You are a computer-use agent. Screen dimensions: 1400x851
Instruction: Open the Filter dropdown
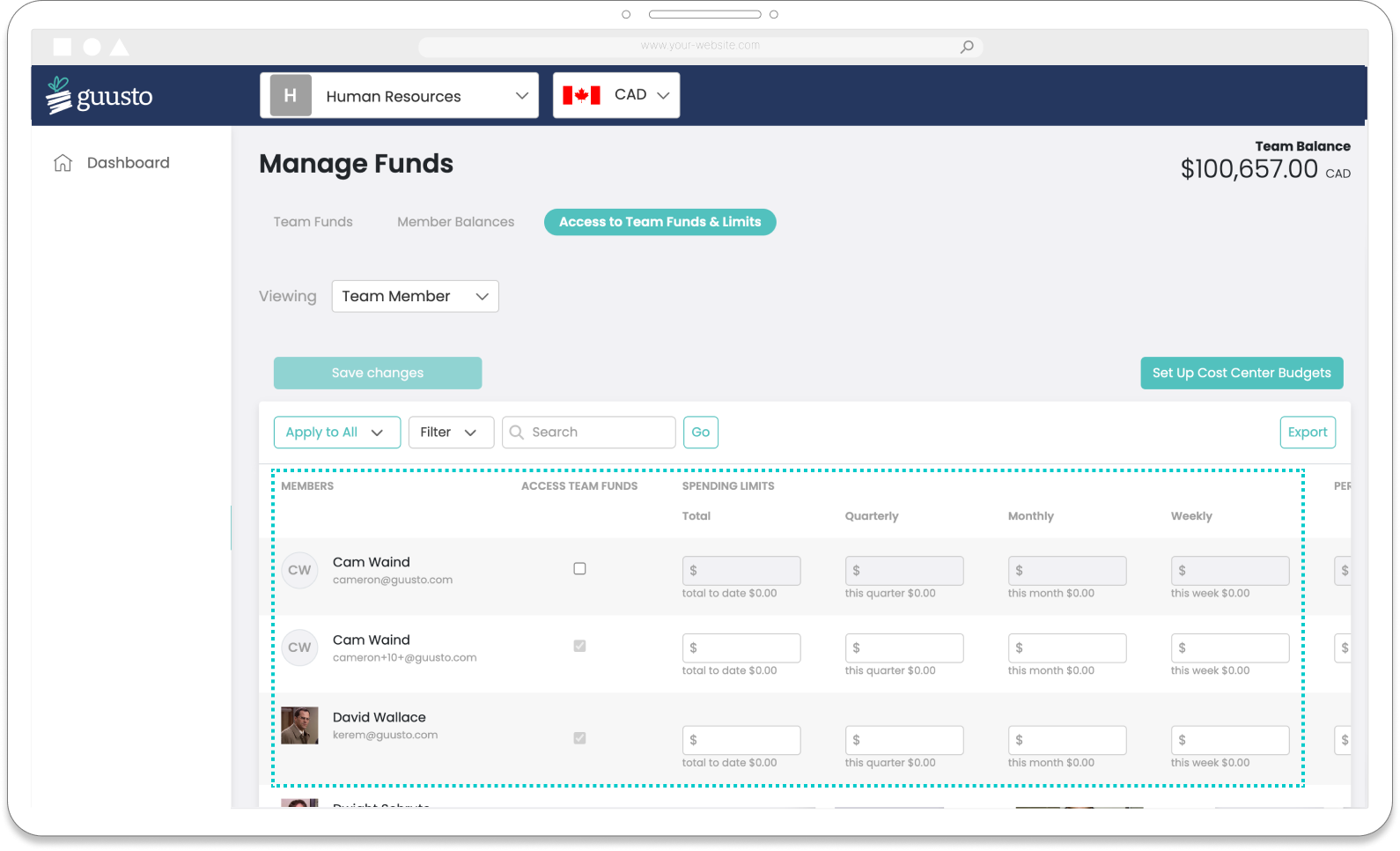point(451,433)
